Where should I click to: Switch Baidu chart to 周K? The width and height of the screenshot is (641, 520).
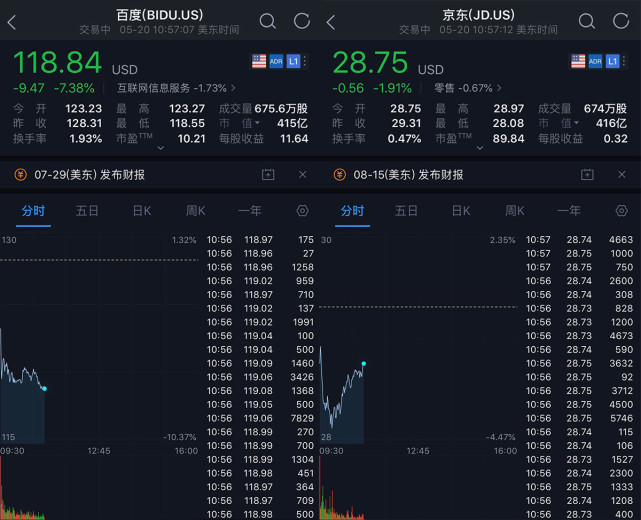[x=196, y=211]
